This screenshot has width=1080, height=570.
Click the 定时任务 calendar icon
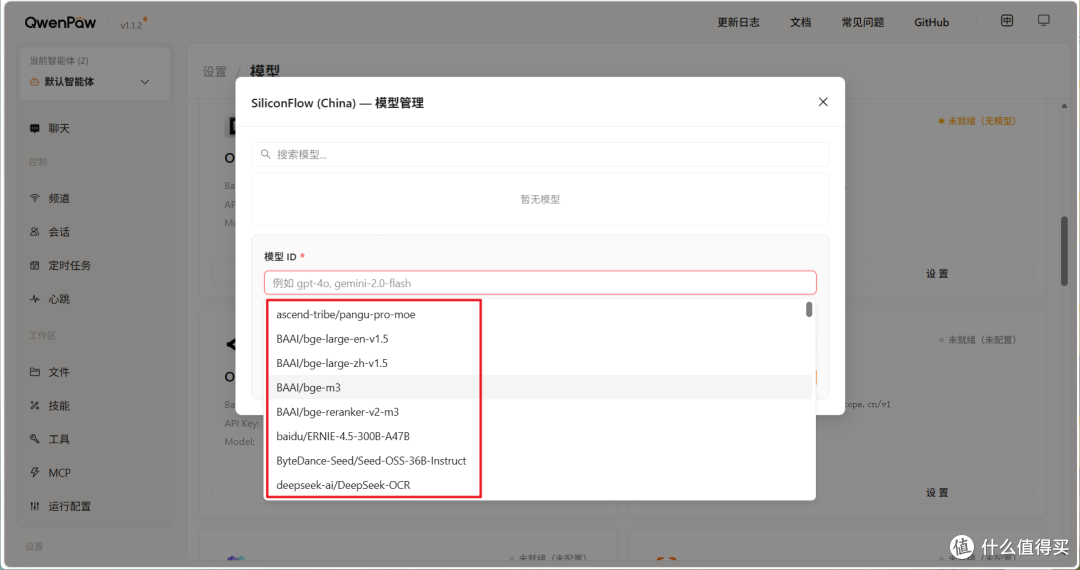(x=34, y=266)
